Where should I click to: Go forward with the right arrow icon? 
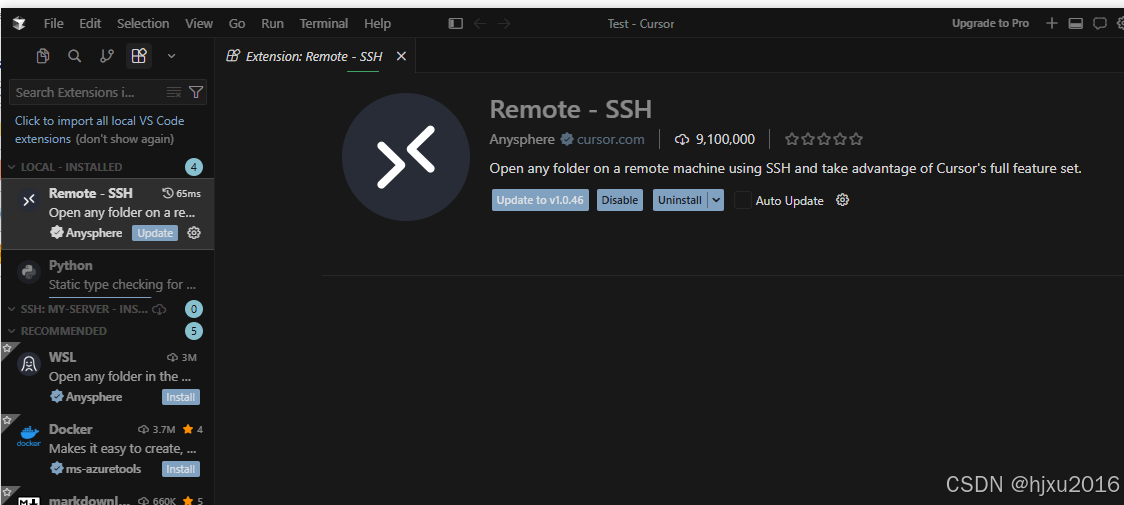[504, 24]
